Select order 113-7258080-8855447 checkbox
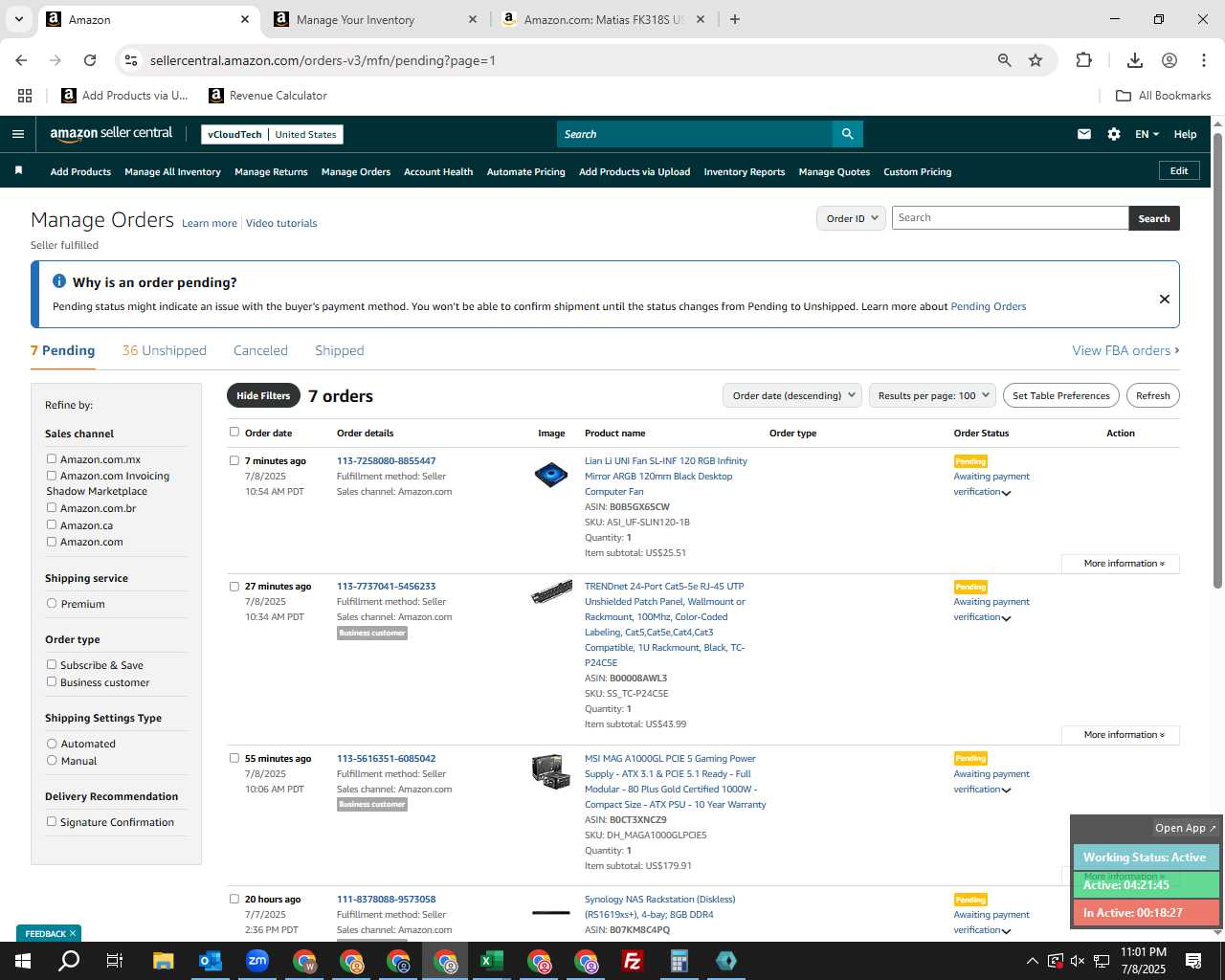Viewport: 1225px width, 980px height. coord(234,460)
